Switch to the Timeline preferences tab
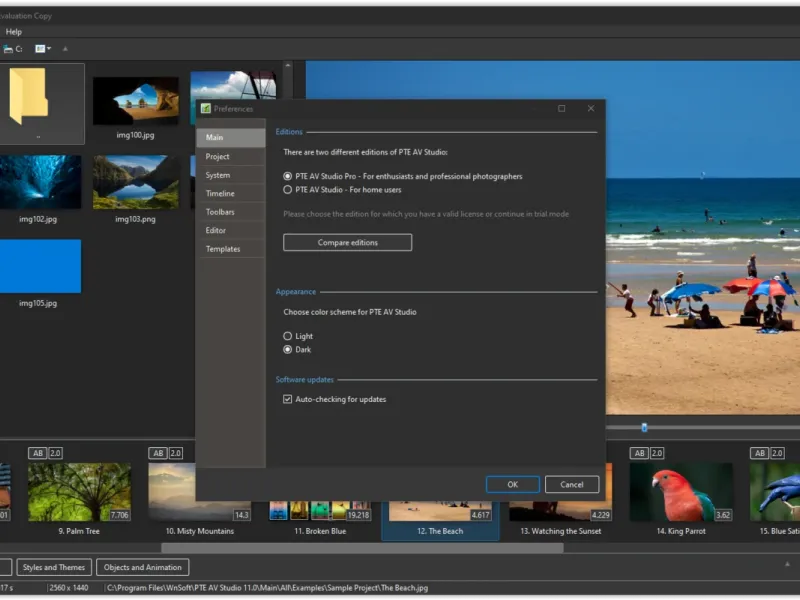 [x=231, y=193]
